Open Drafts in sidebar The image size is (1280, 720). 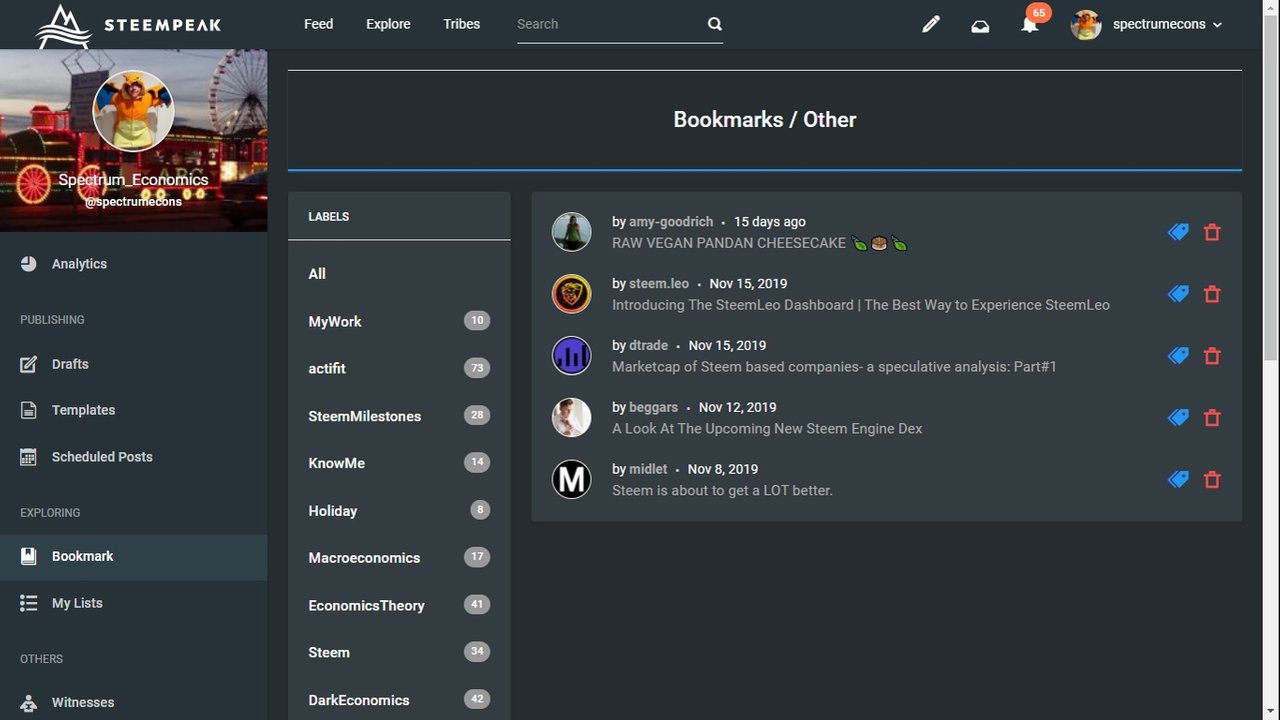[70, 364]
